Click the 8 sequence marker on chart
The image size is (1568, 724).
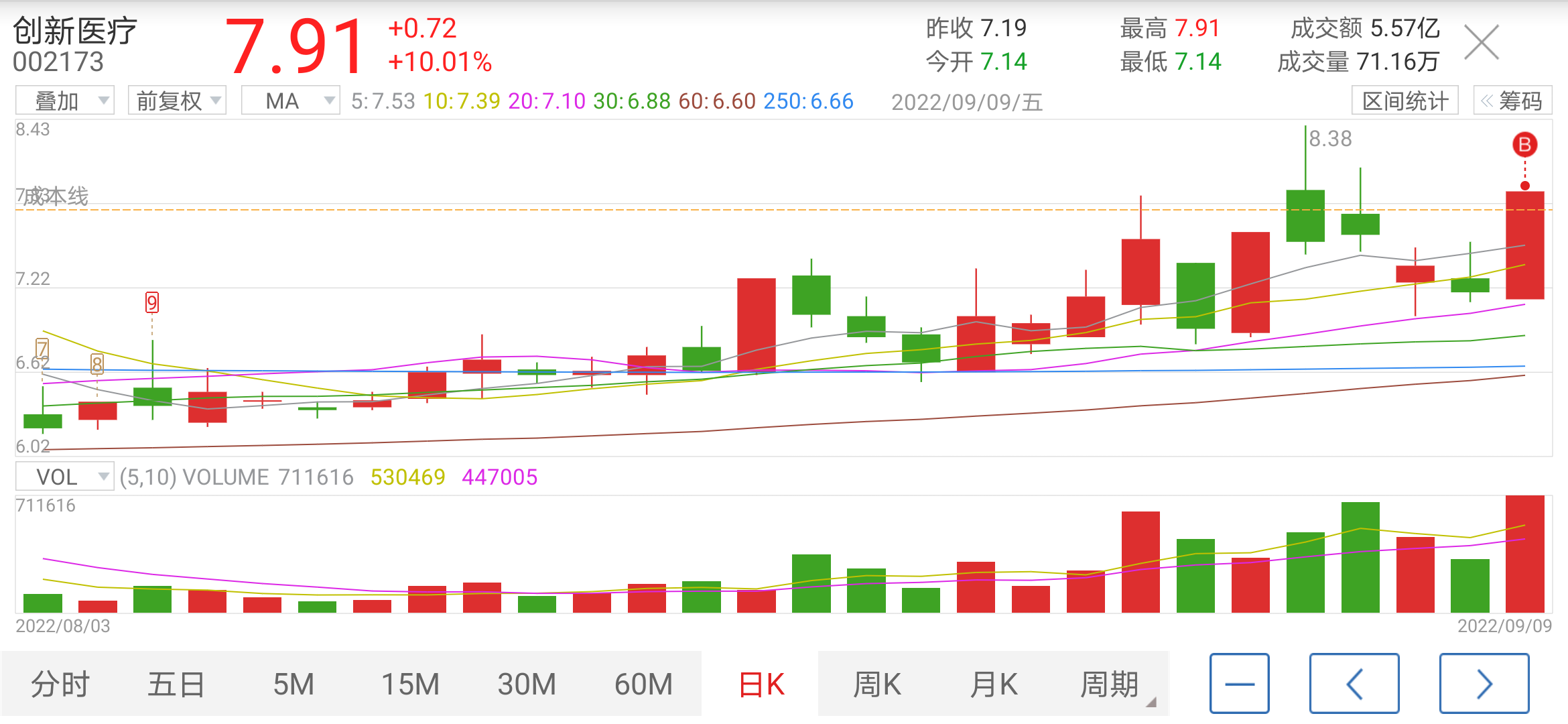click(97, 364)
